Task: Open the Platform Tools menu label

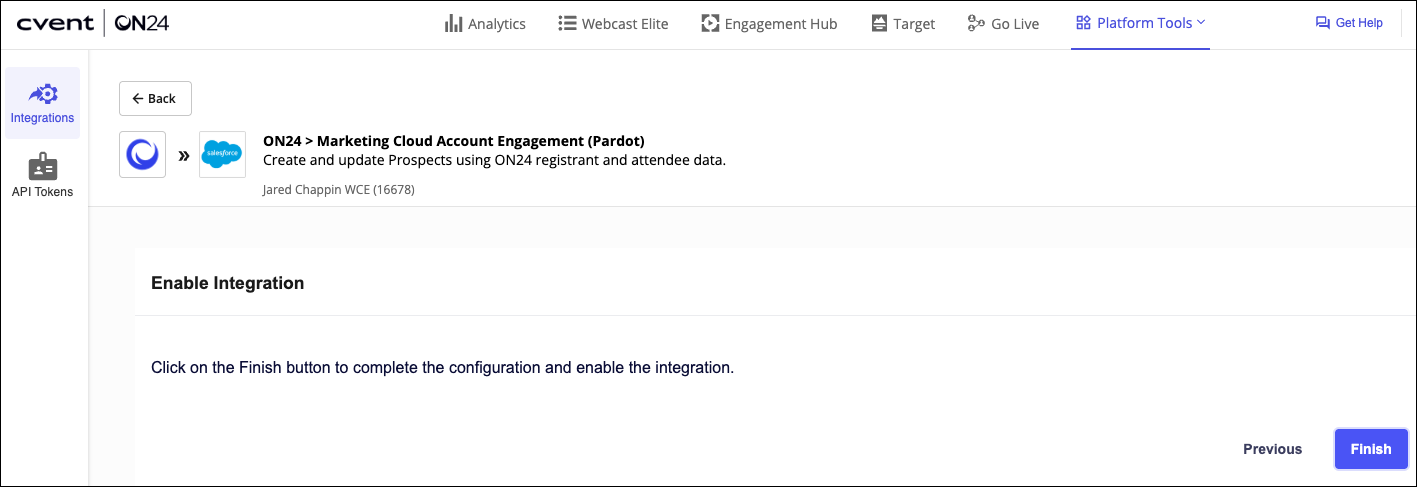Action: pos(1144,22)
